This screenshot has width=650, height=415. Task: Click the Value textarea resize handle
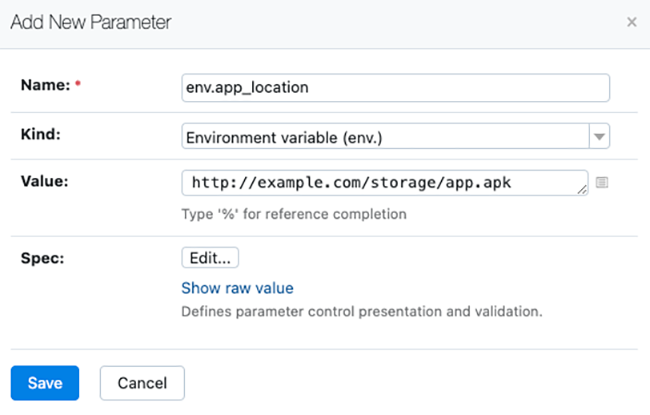tap(582, 189)
